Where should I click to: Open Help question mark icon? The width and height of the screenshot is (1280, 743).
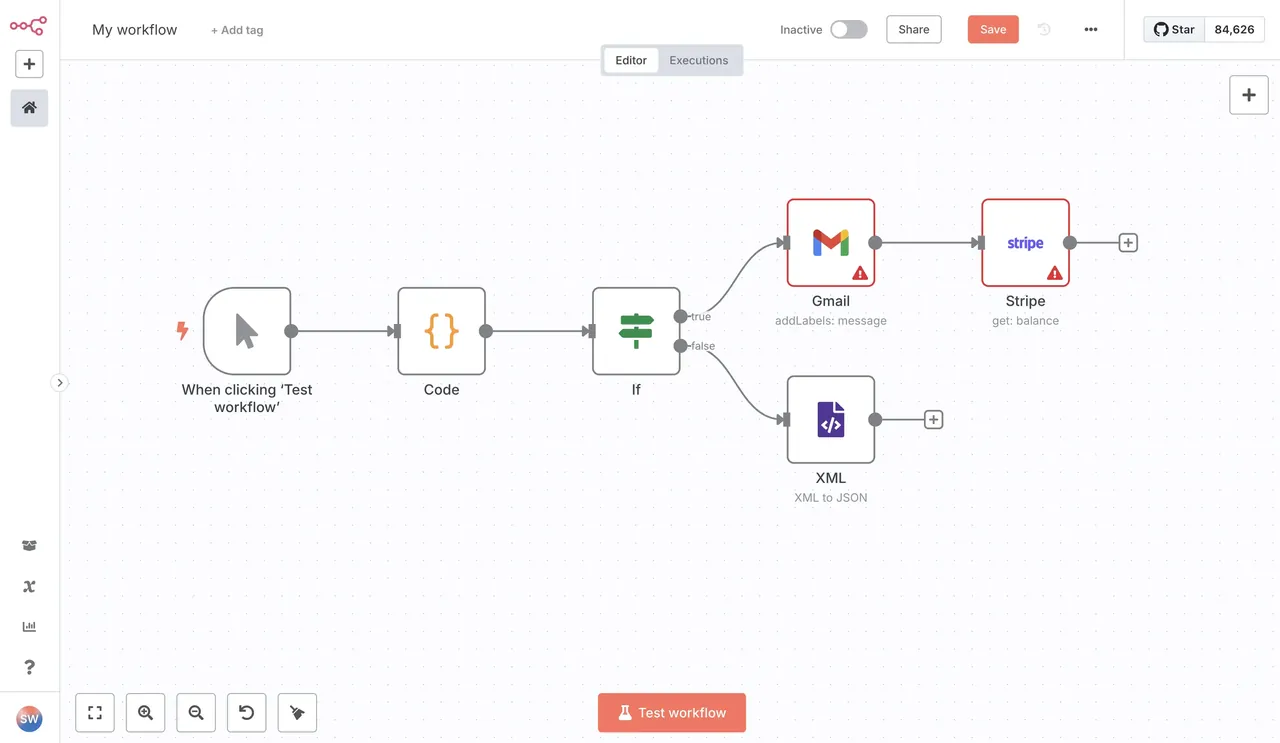(x=29, y=667)
